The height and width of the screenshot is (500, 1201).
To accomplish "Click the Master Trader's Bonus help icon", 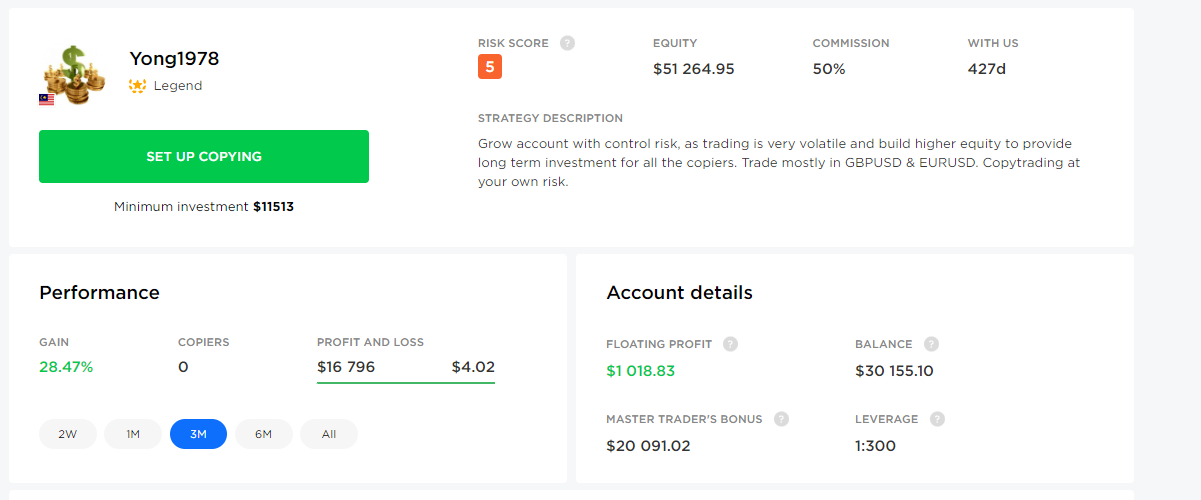I will pos(781,419).
